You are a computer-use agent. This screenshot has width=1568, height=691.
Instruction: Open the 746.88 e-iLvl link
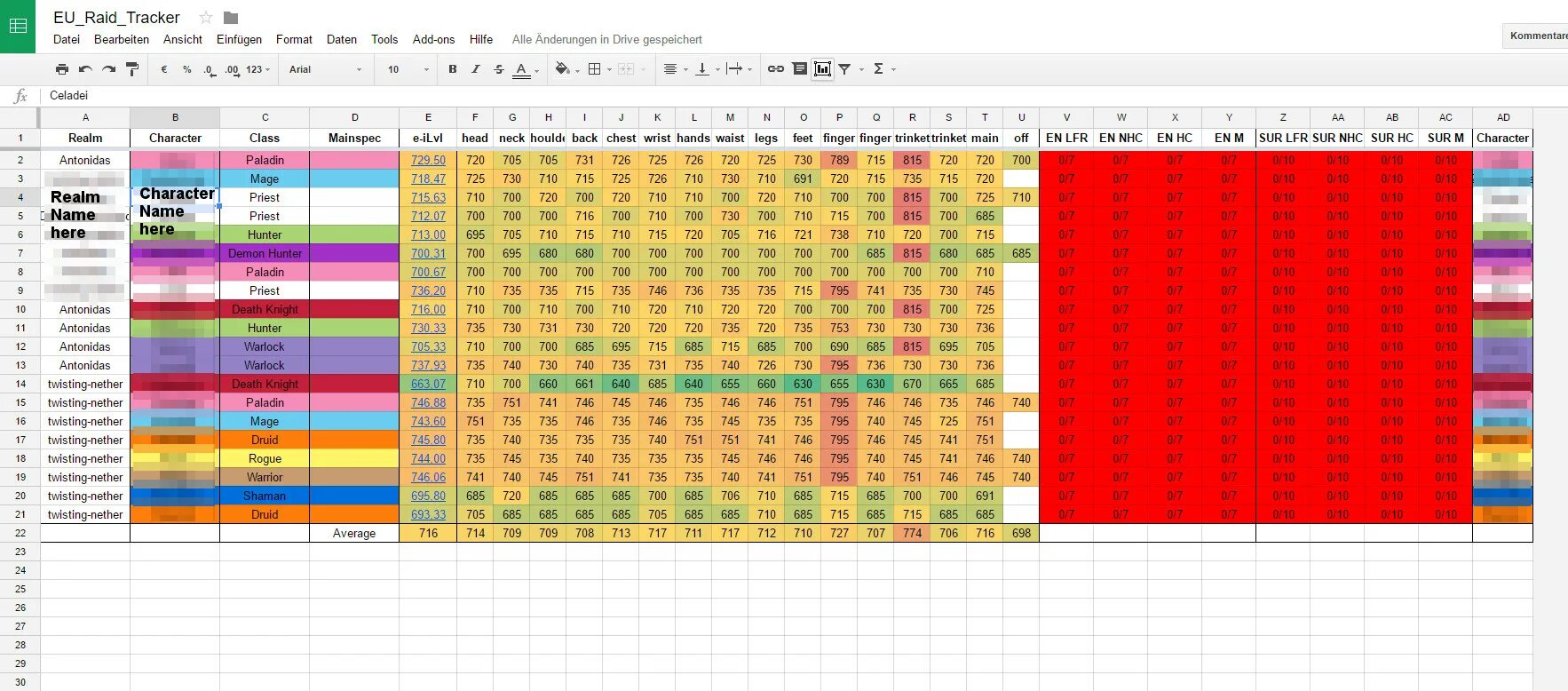[428, 402]
